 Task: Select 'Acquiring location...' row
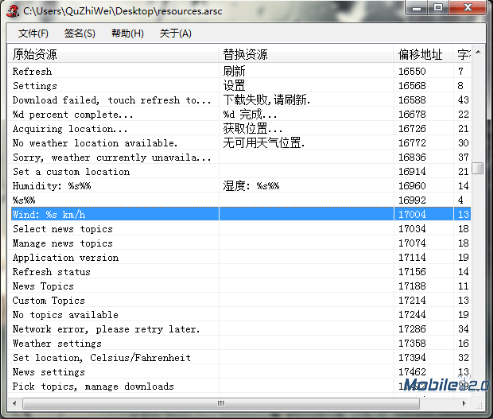(x=239, y=128)
